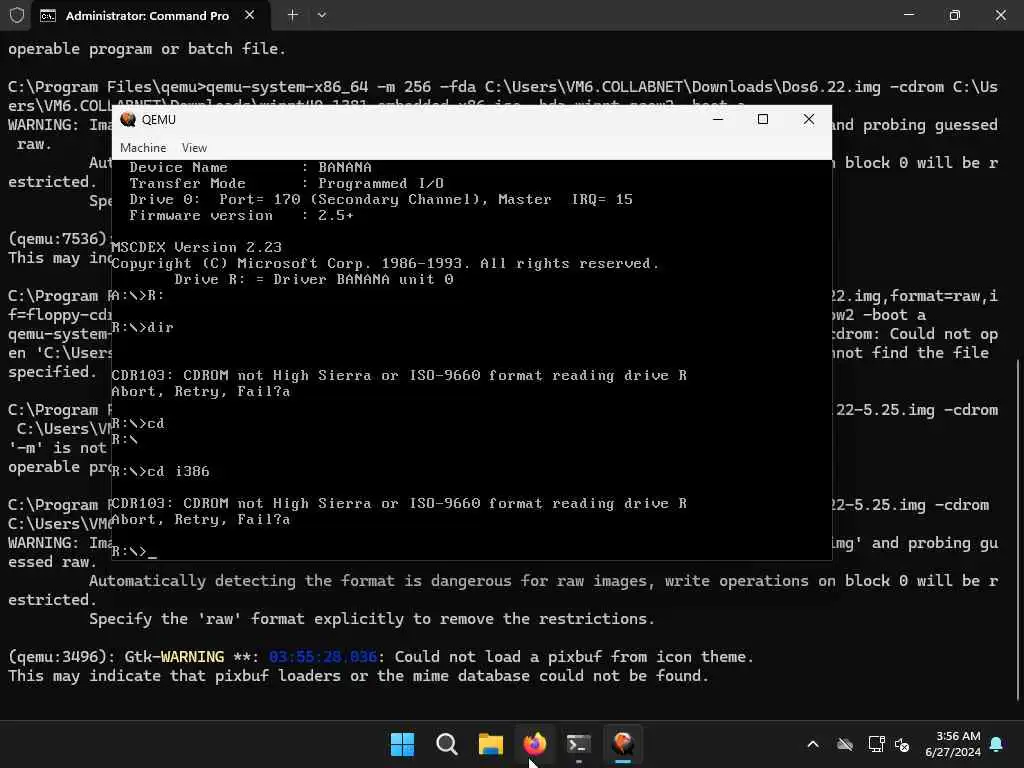Open Firefox from the taskbar

[x=535, y=744]
